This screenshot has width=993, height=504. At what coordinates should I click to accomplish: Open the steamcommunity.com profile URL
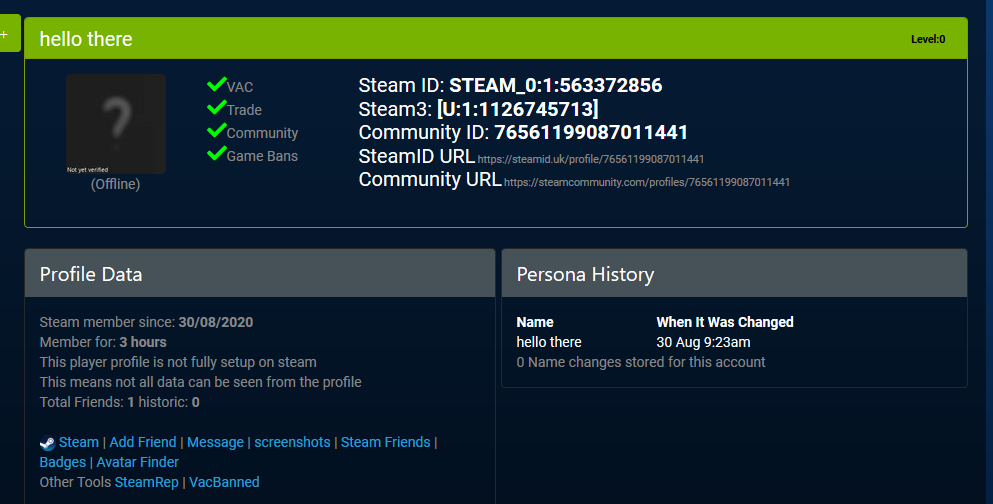(647, 182)
